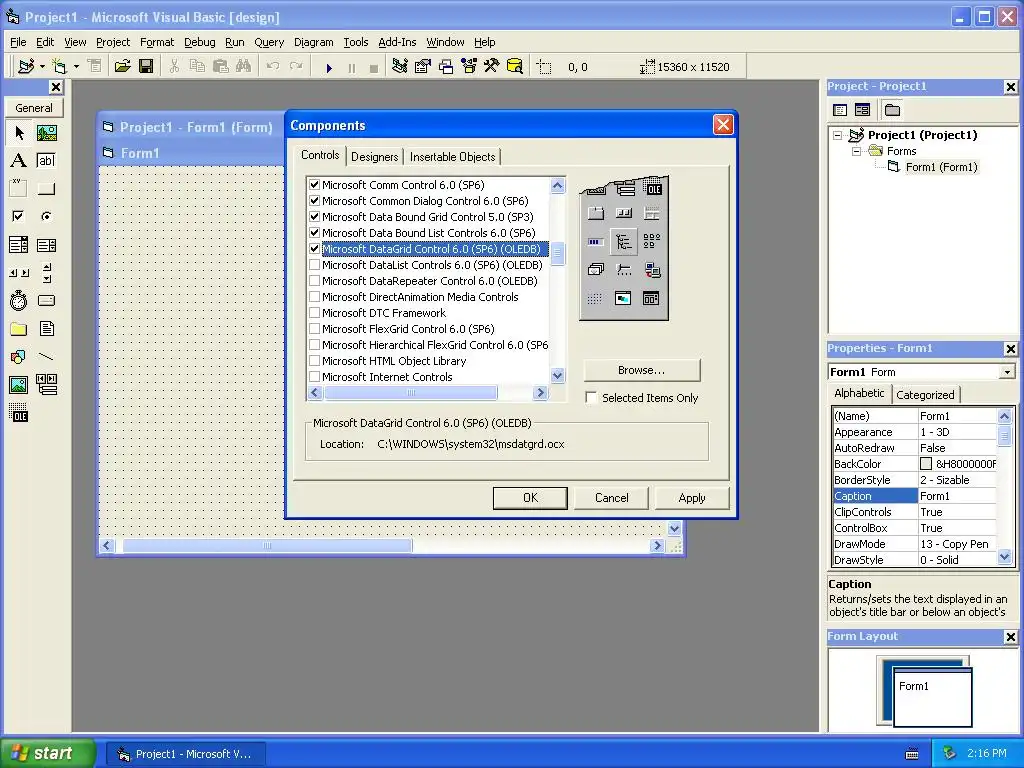
Task: Uncheck Microsoft DataGrid Control 6.0 checkbox
Action: [315, 249]
